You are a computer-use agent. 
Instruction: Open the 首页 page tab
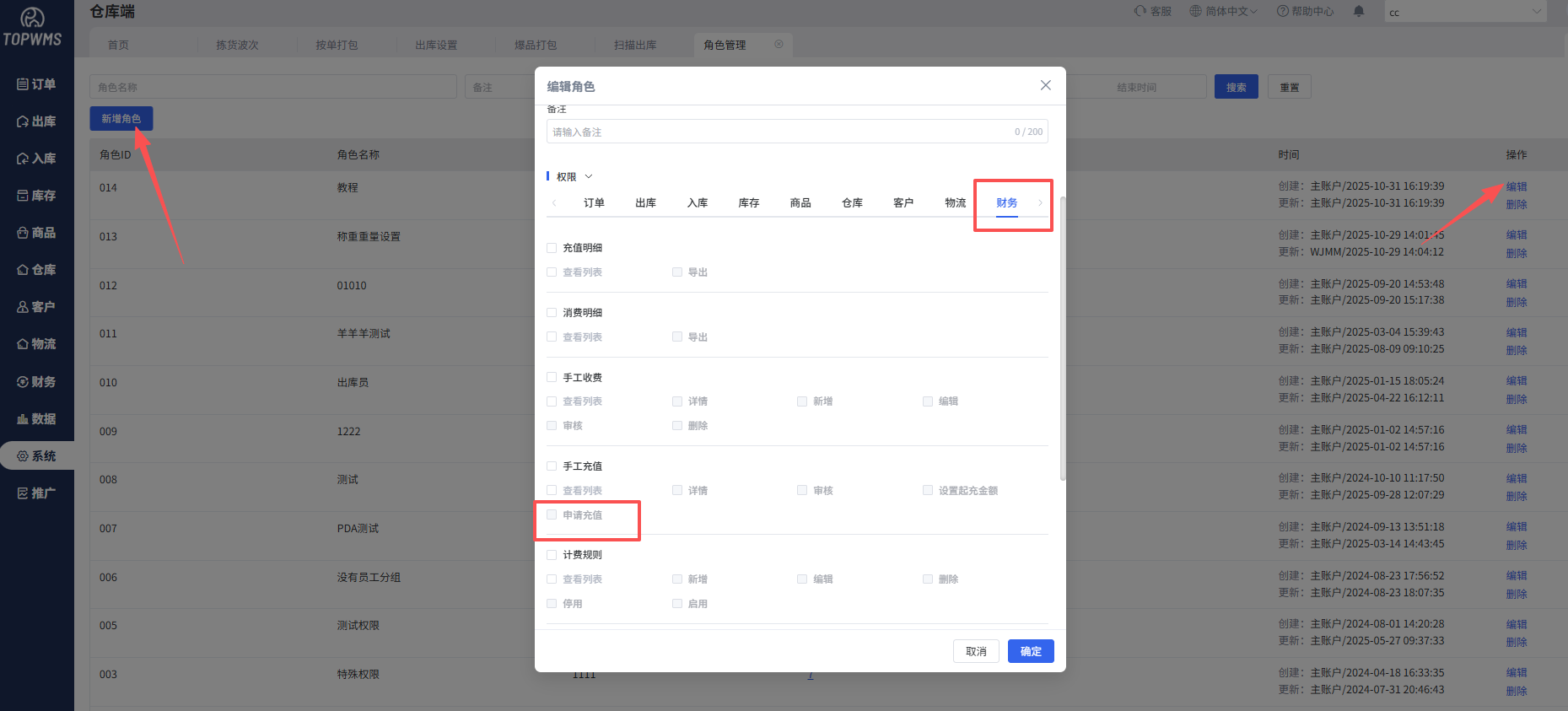click(x=118, y=45)
